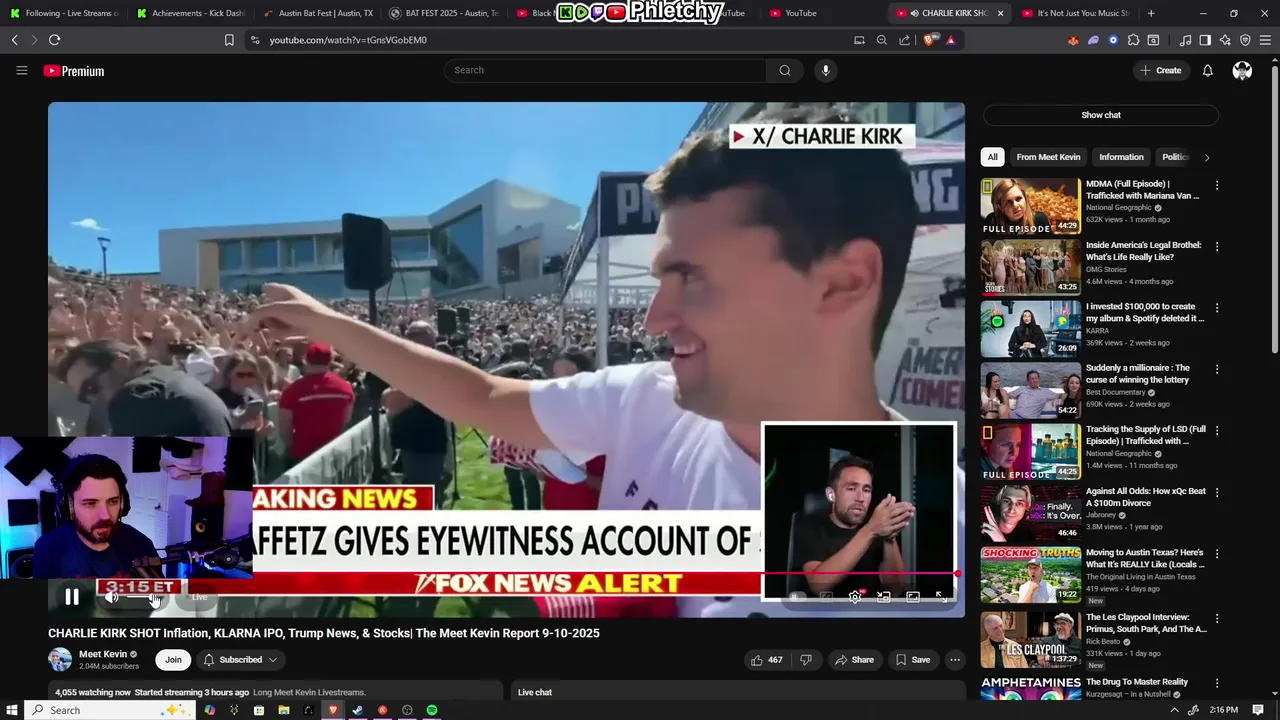Open Brave Leo AI sparkle icon
The height and width of the screenshot is (720, 1280).
(x=1225, y=40)
